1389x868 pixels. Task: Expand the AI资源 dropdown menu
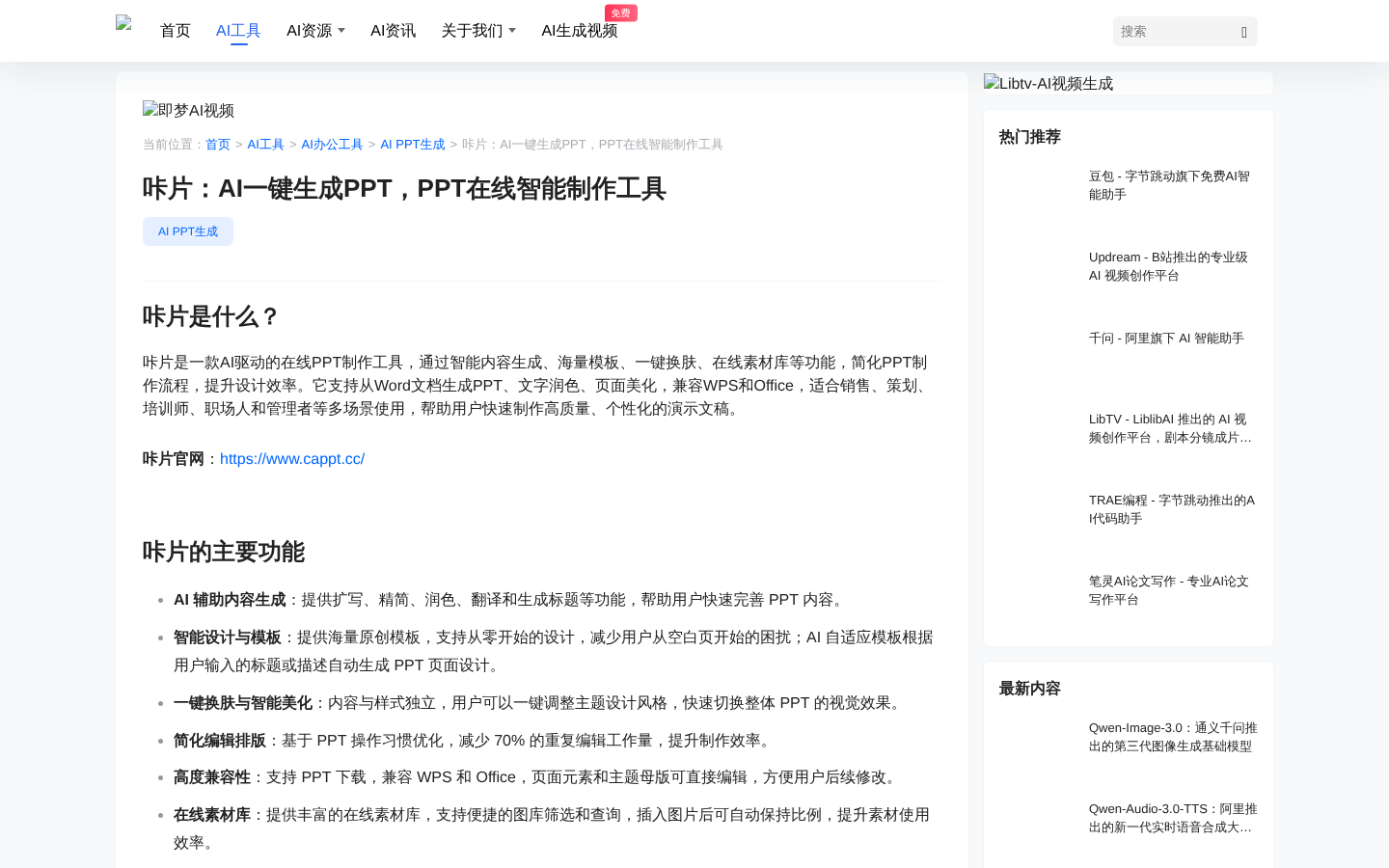(315, 31)
